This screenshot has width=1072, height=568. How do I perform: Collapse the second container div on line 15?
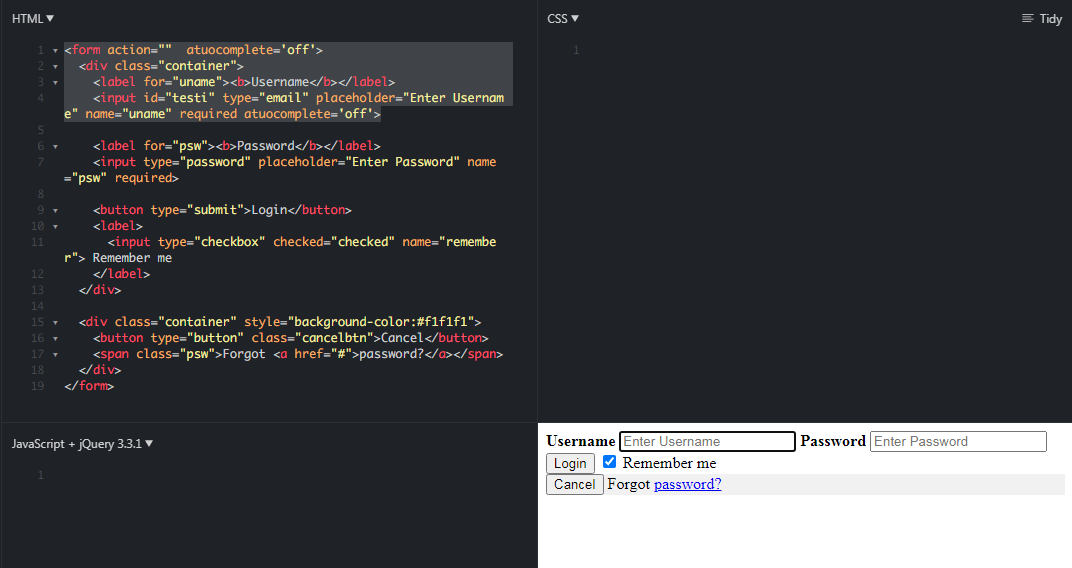(x=55, y=323)
